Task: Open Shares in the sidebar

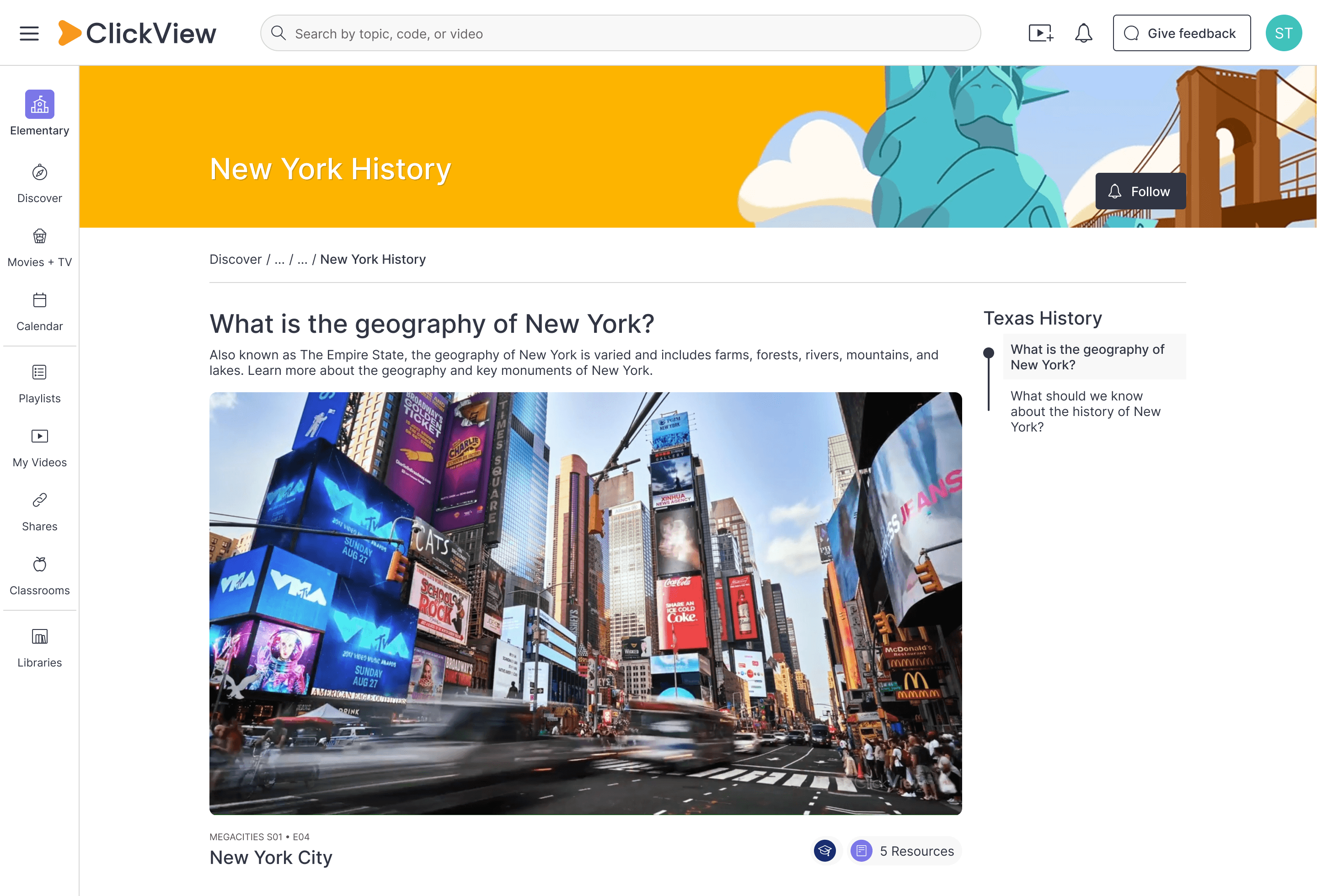Action: pyautogui.click(x=40, y=512)
